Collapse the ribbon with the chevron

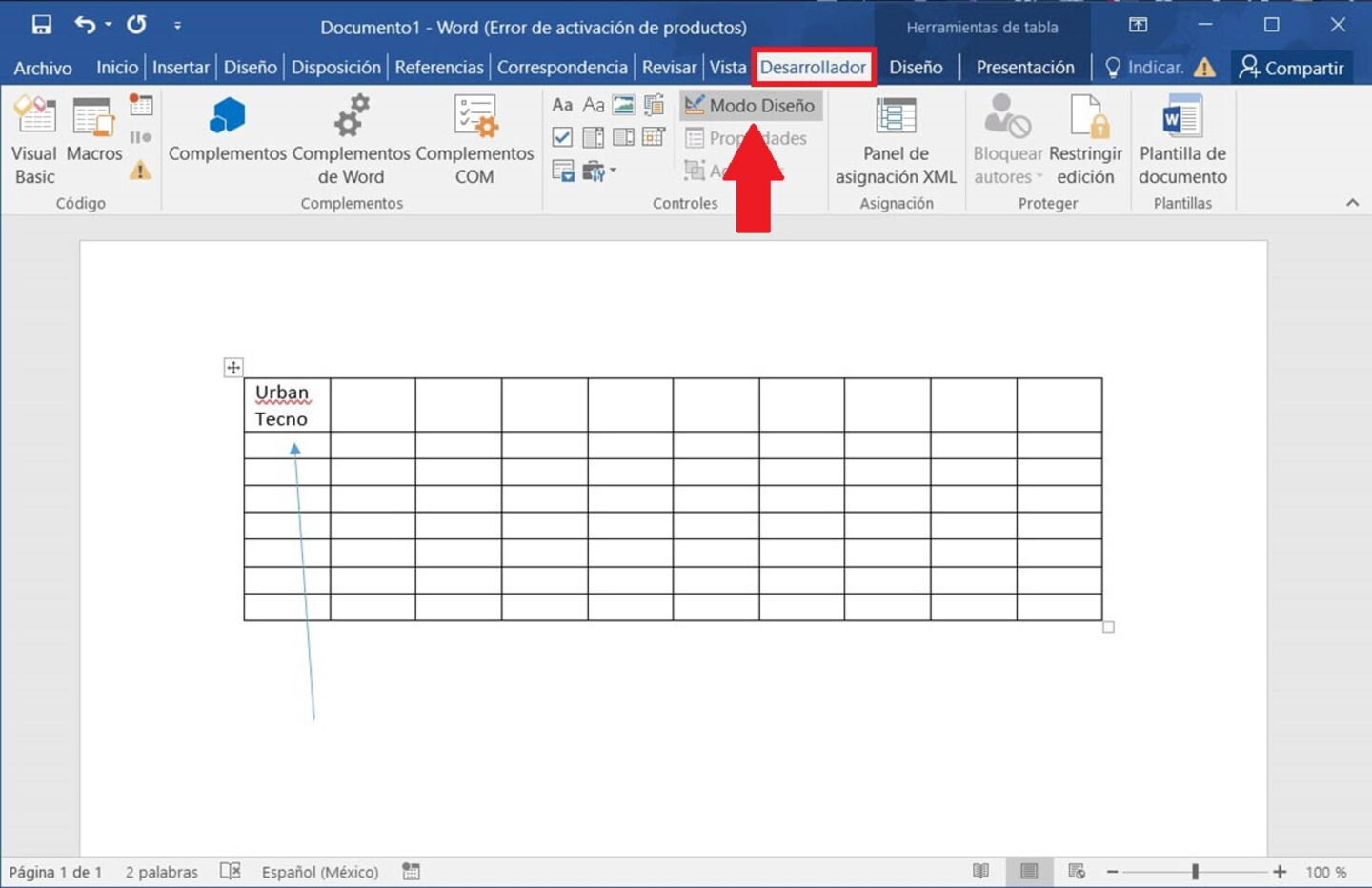point(1352,202)
